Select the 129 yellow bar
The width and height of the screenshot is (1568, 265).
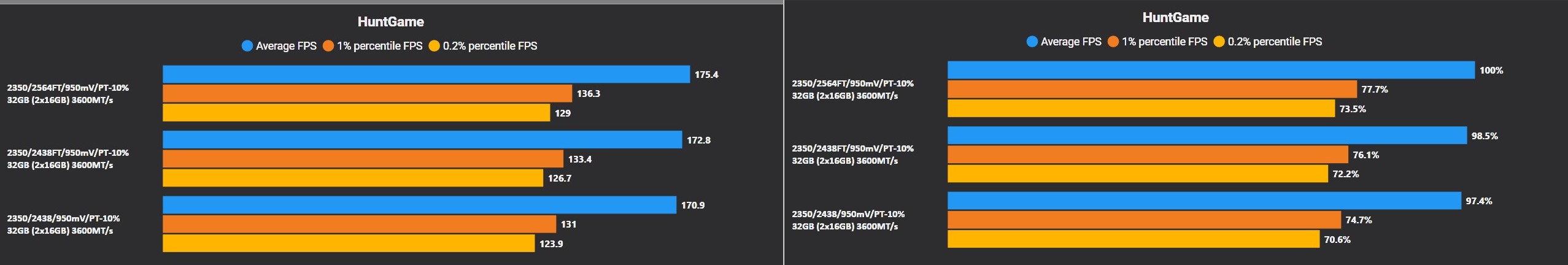pos(356,113)
